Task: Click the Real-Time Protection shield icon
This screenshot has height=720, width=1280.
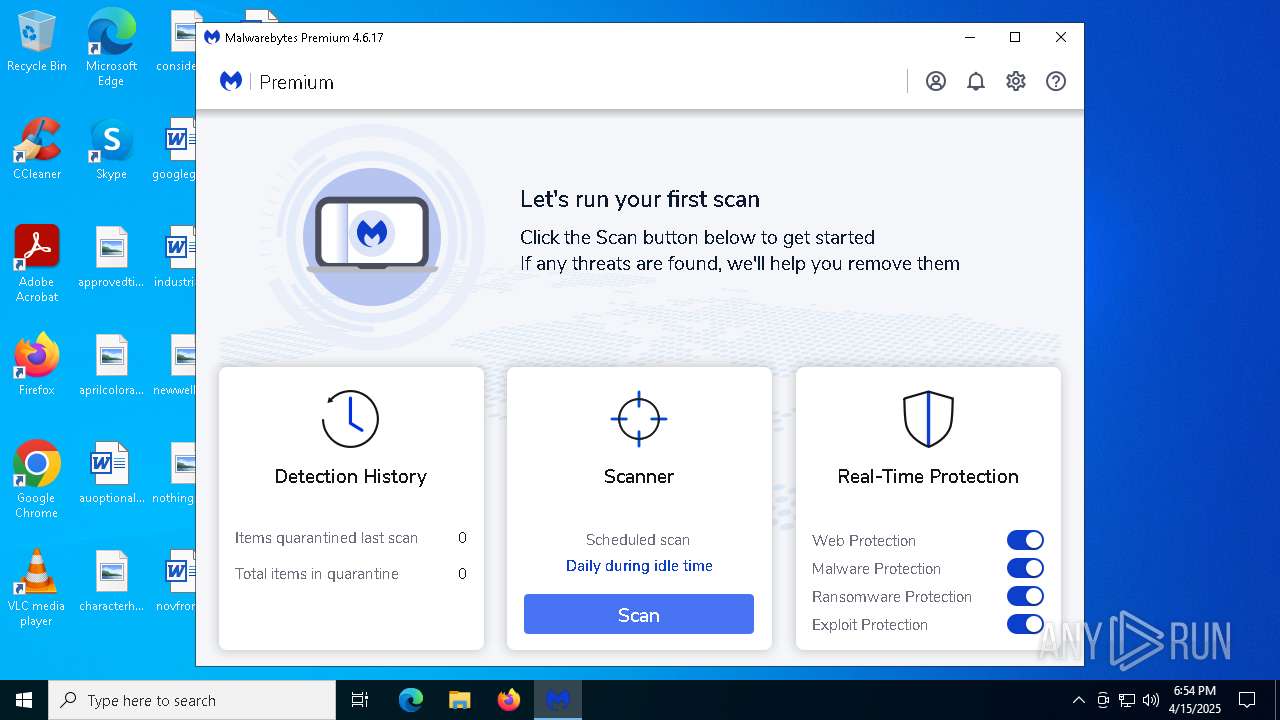Action: (928, 418)
